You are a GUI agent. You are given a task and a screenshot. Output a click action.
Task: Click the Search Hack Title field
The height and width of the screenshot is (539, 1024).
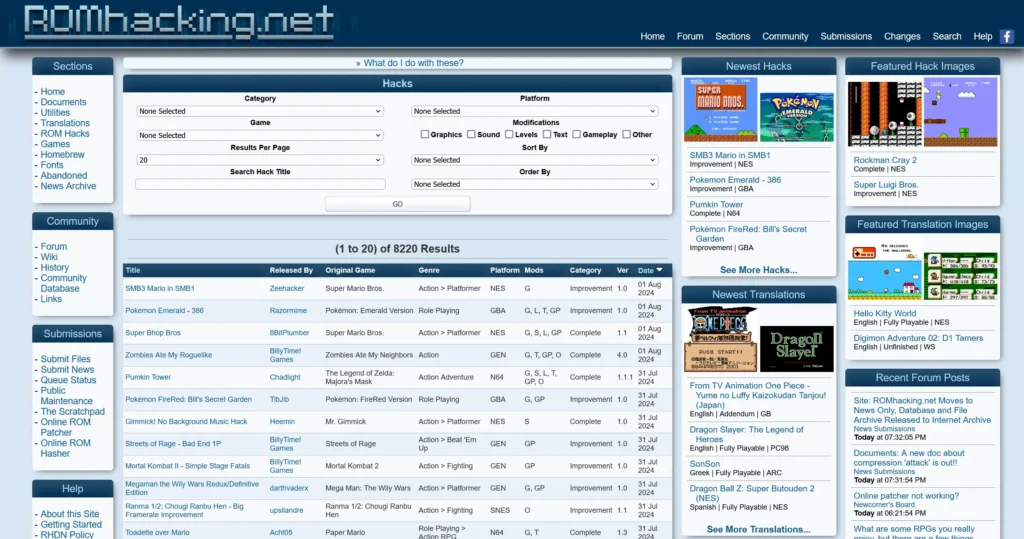(260, 184)
